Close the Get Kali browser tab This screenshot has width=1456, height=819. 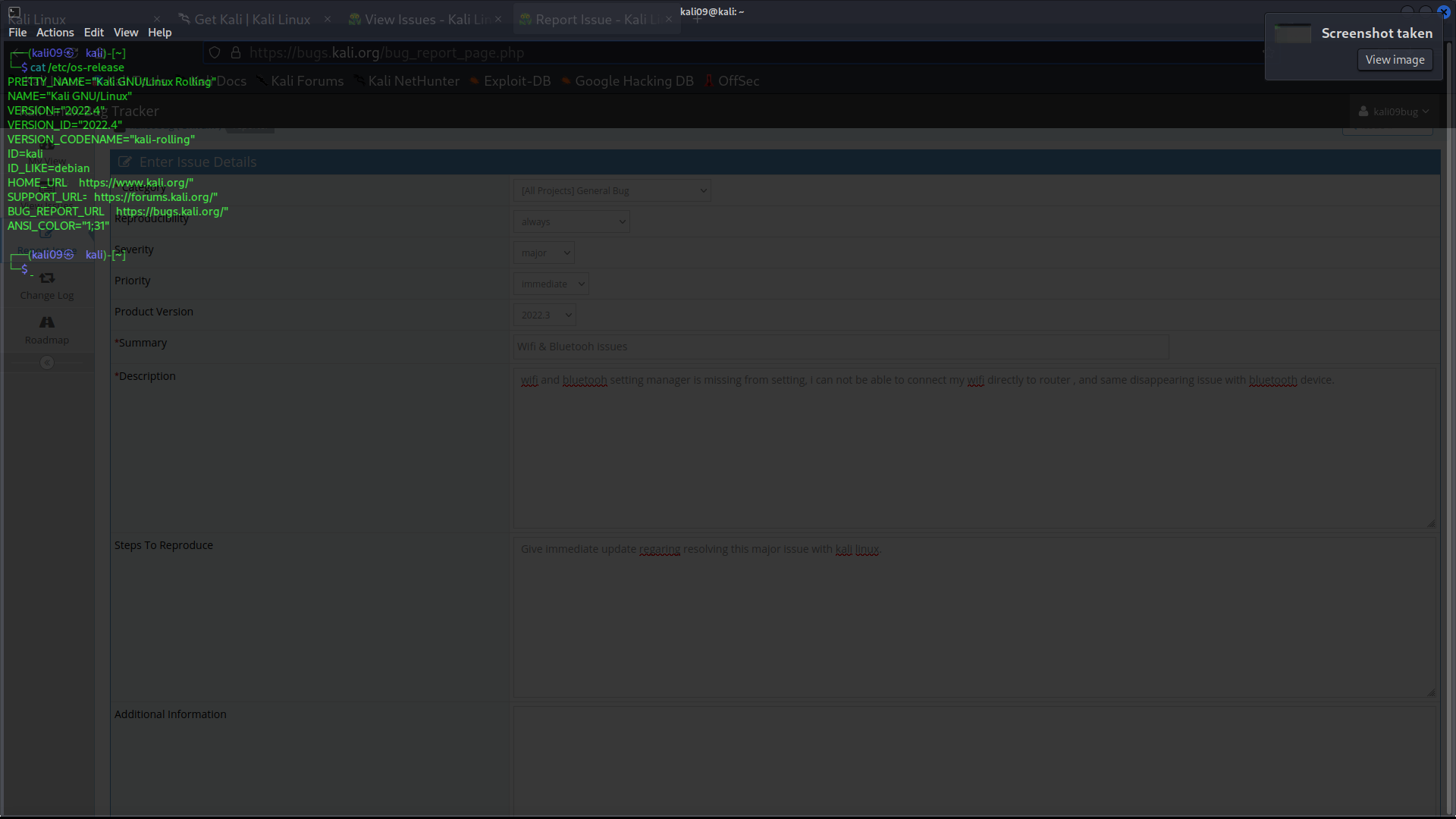[327, 19]
